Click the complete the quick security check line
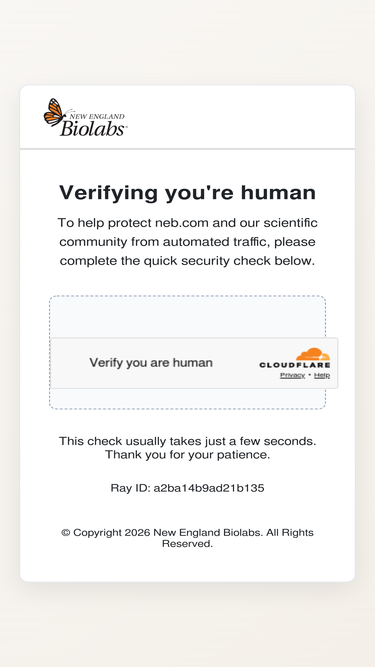Screen dimensions: 375x667 click(x=187, y=261)
